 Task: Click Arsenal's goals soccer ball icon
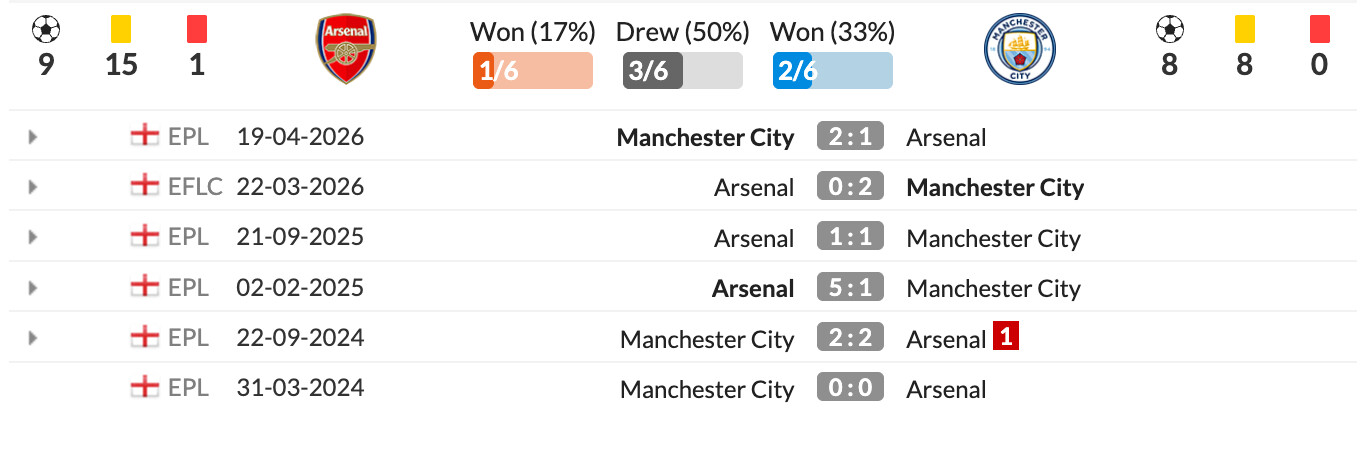[x=46, y=30]
